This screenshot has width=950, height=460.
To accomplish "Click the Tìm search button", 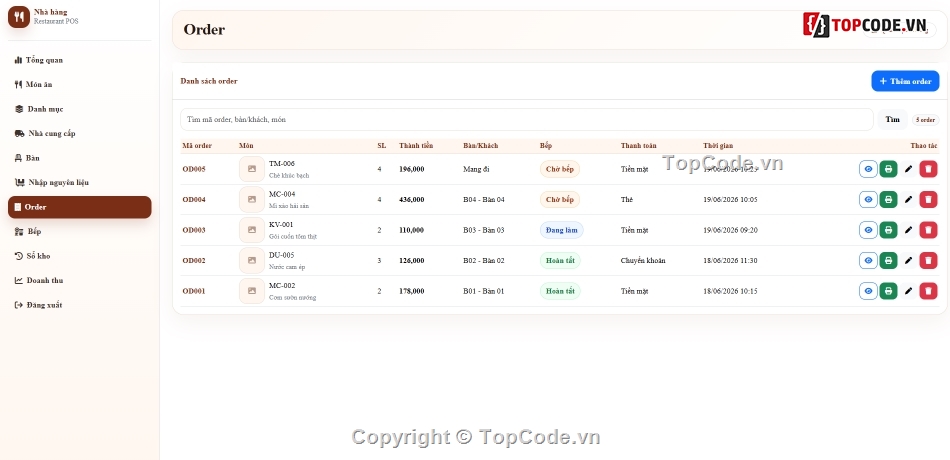I will click(892, 119).
